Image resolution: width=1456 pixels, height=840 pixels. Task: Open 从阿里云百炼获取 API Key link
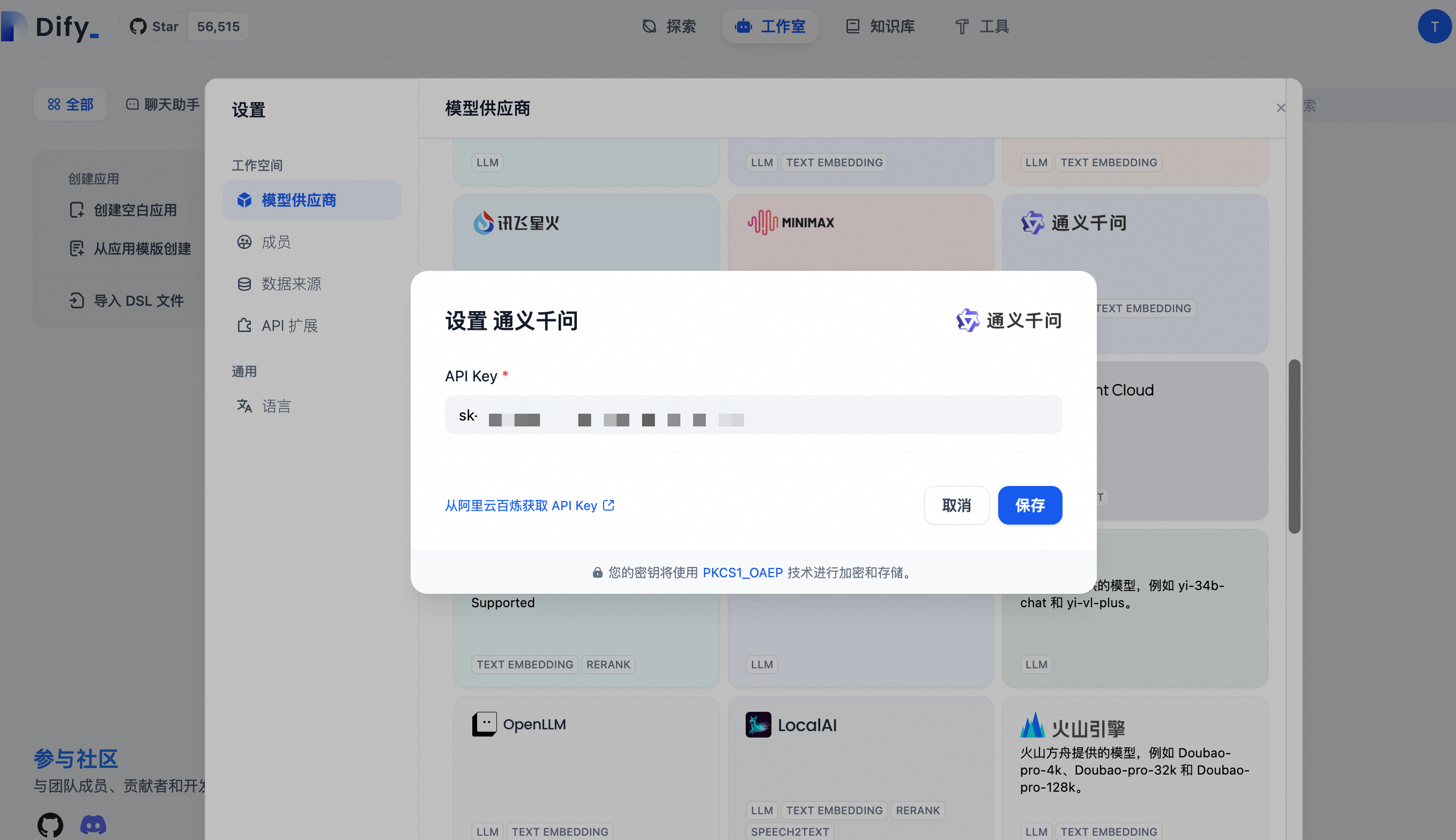pyautogui.click(x=529, y=505)
